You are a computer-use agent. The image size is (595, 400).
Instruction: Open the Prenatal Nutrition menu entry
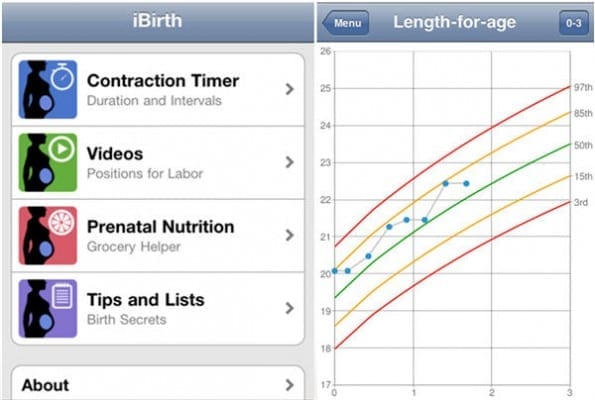click(x=158, y=236)
